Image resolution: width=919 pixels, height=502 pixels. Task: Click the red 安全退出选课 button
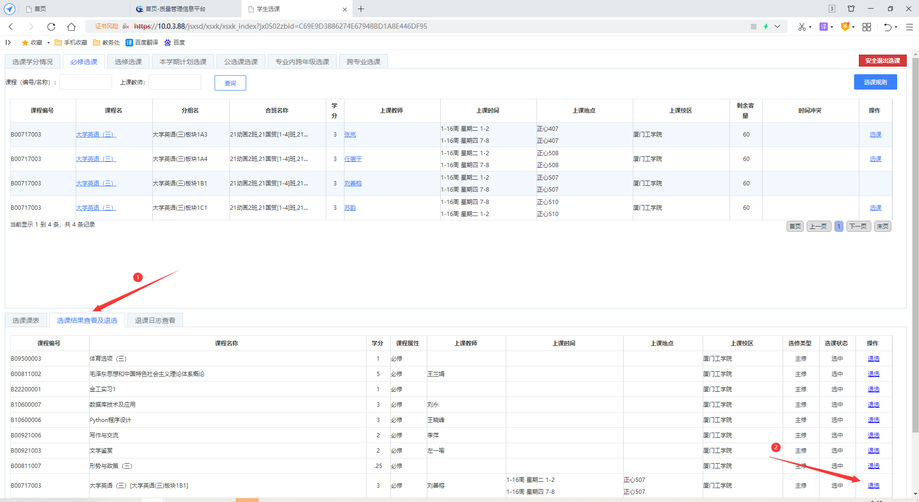click(x=882, y=61)
